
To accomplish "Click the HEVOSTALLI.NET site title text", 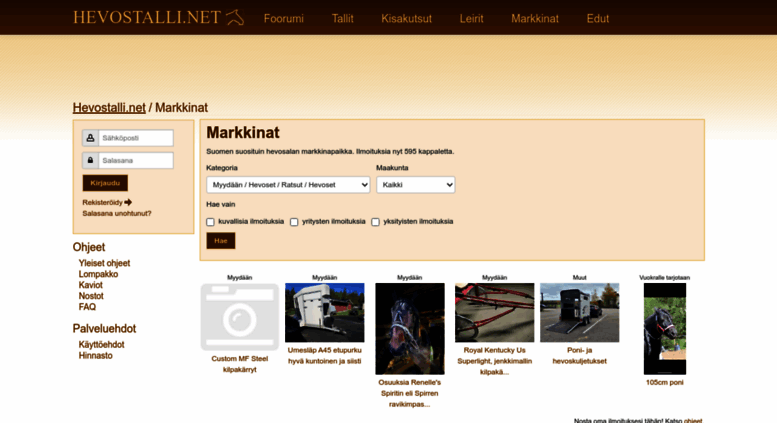I will (x=147, y=18).
